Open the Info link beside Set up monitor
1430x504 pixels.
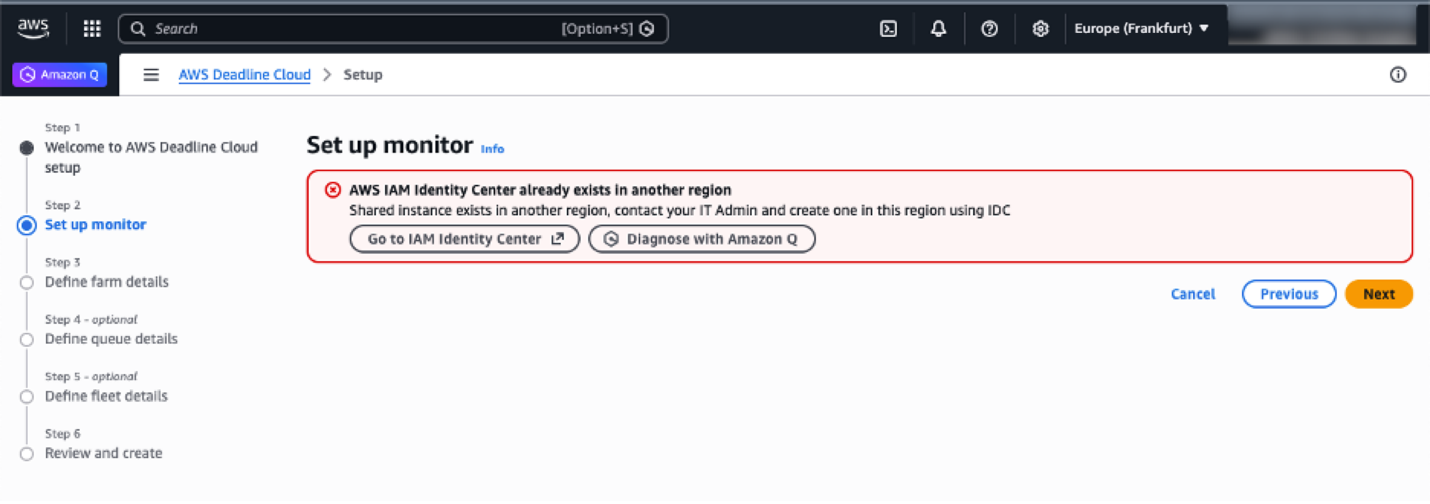(492, 149)
